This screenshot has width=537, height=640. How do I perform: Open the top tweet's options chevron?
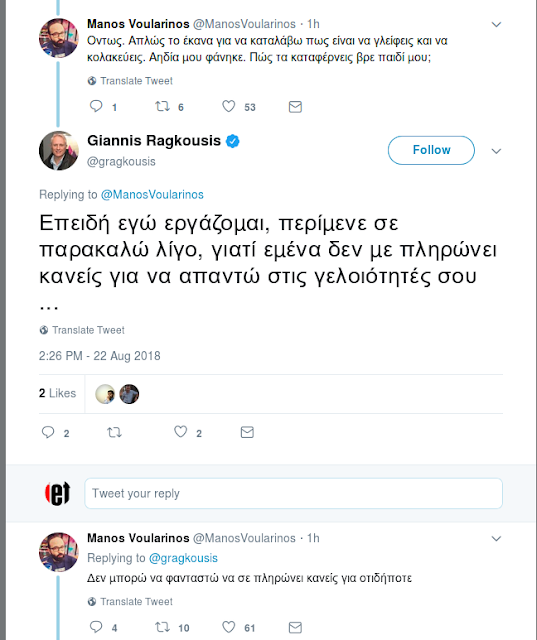coord(496,24)
